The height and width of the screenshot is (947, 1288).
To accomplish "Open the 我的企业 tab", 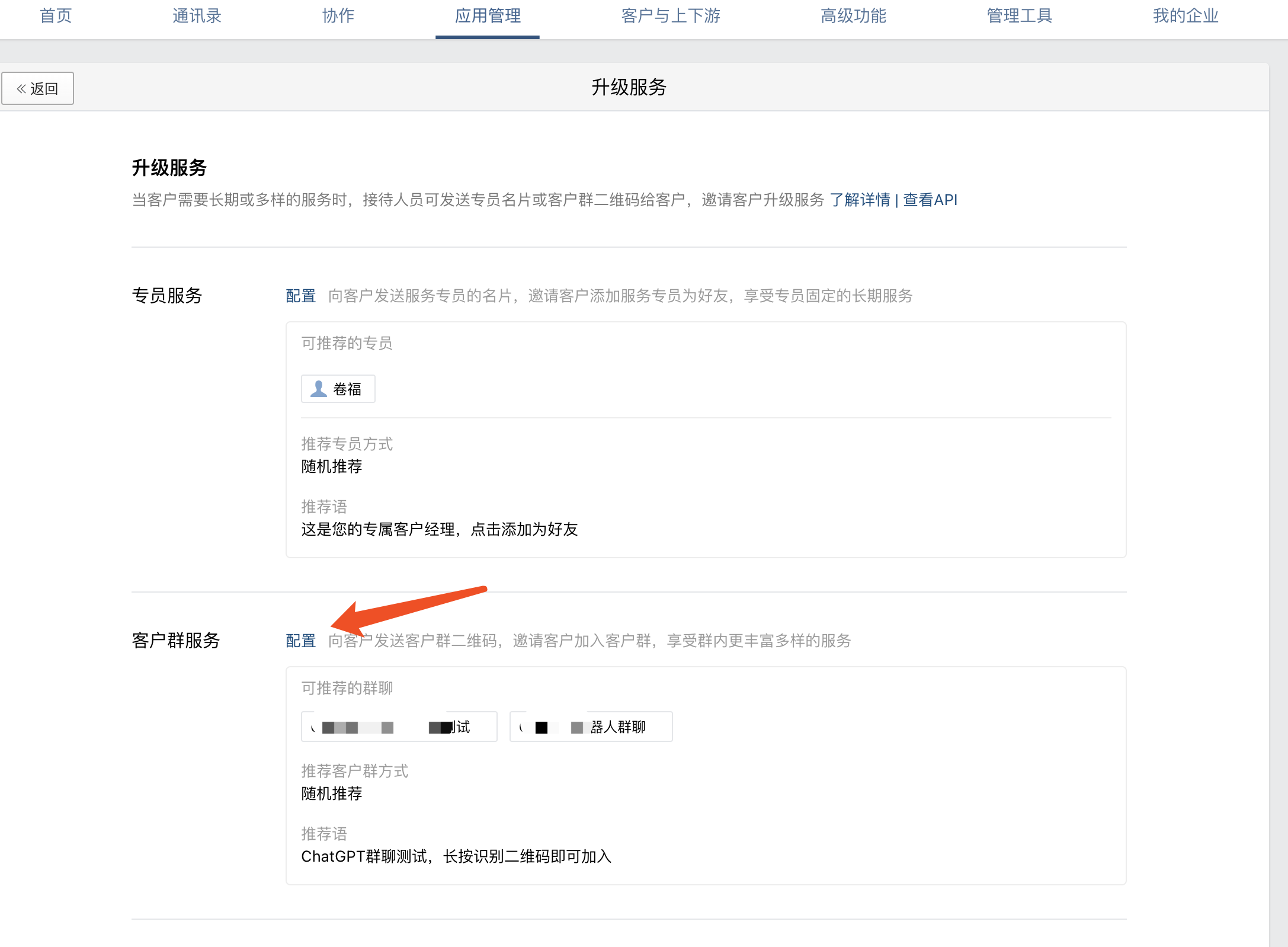I will coord(1185,16).
